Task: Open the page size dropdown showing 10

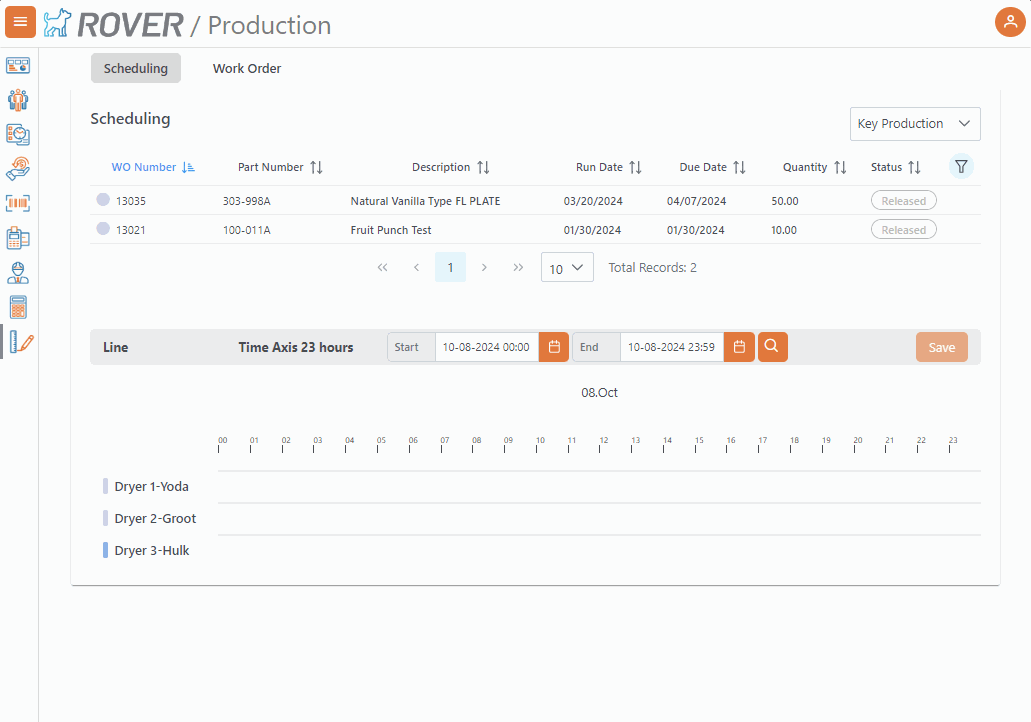Action: click(567, 268)
